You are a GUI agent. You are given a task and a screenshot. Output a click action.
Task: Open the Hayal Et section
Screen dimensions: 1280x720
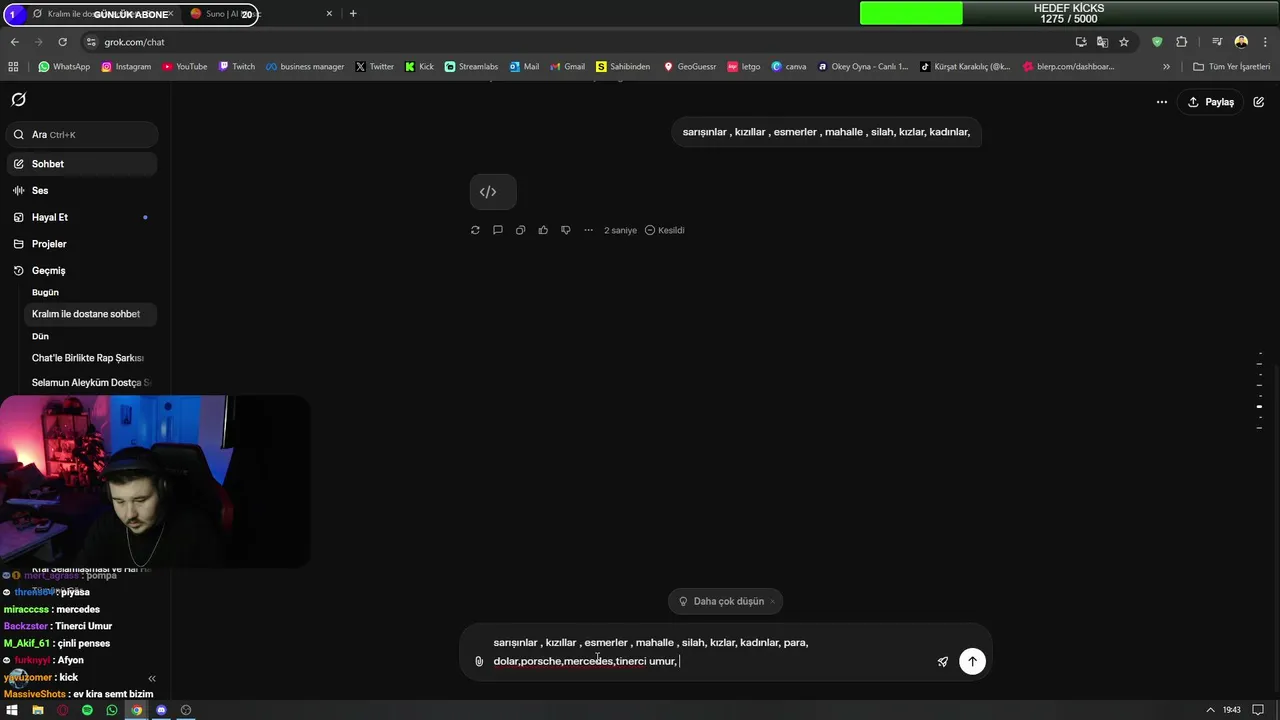click(x=82, y=217)
